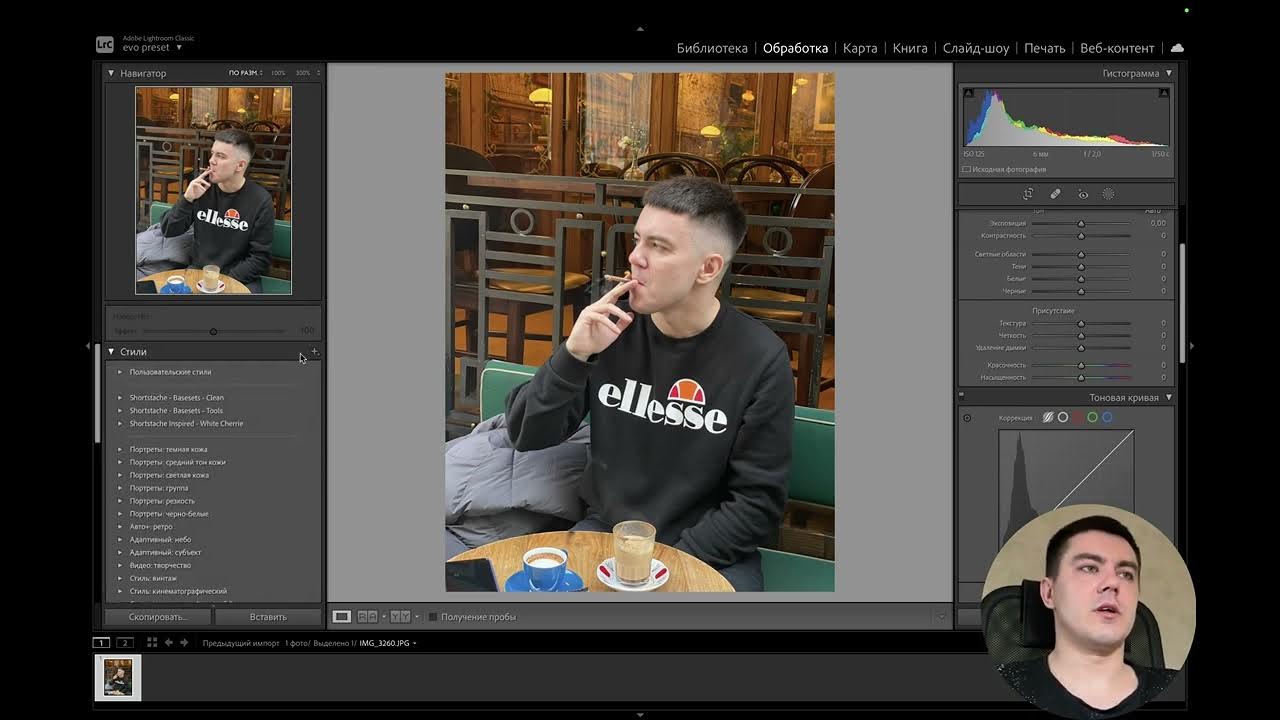Click the Вставить button
1280x720 pixels.
coord(268,617)
